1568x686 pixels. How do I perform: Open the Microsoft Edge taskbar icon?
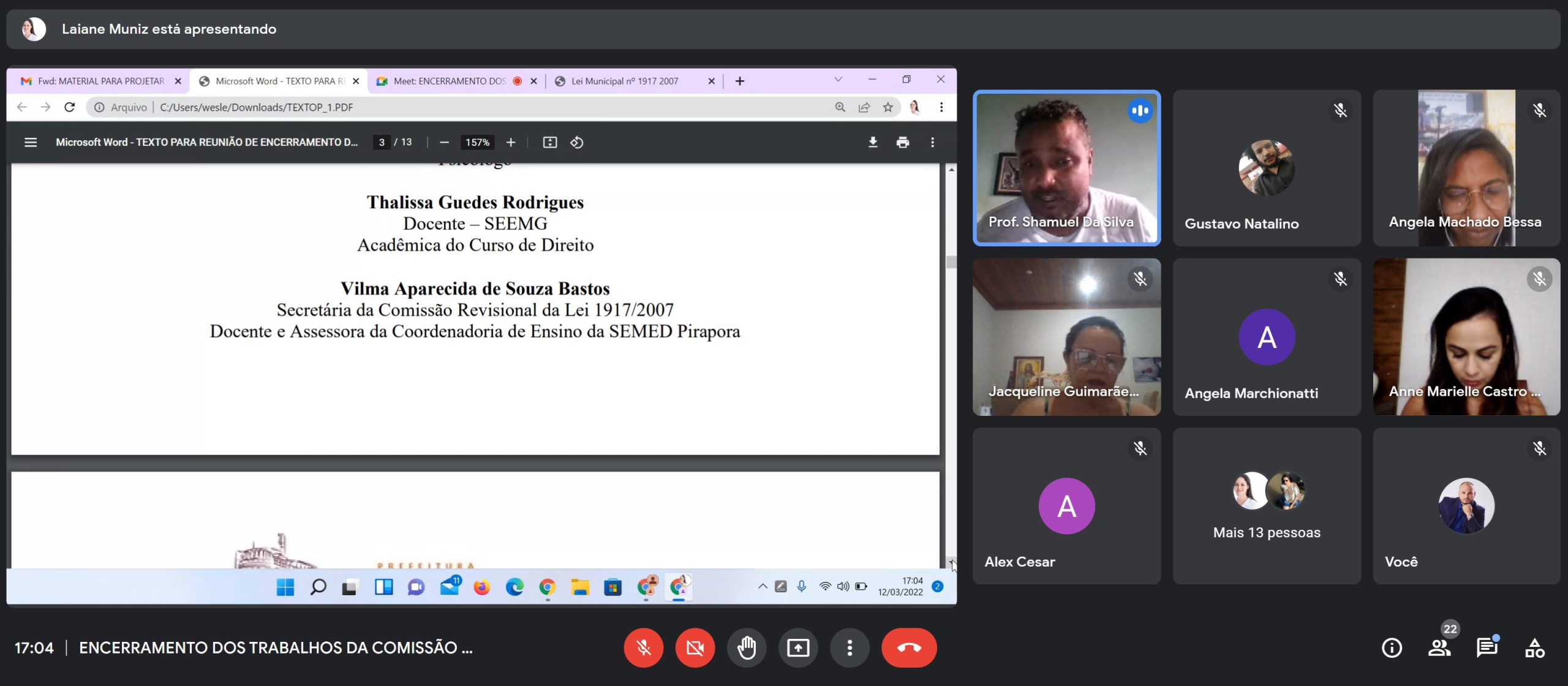(514, 587)
